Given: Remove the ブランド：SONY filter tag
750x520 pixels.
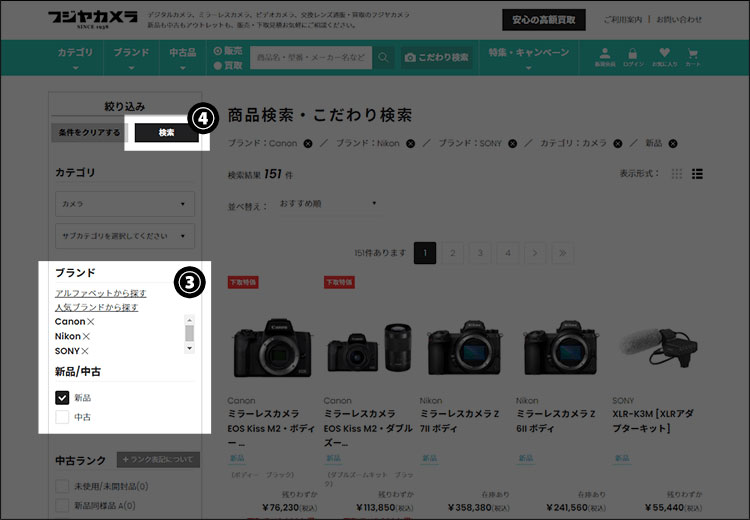Looking at the screenshot, I should (x=512, y=144).
